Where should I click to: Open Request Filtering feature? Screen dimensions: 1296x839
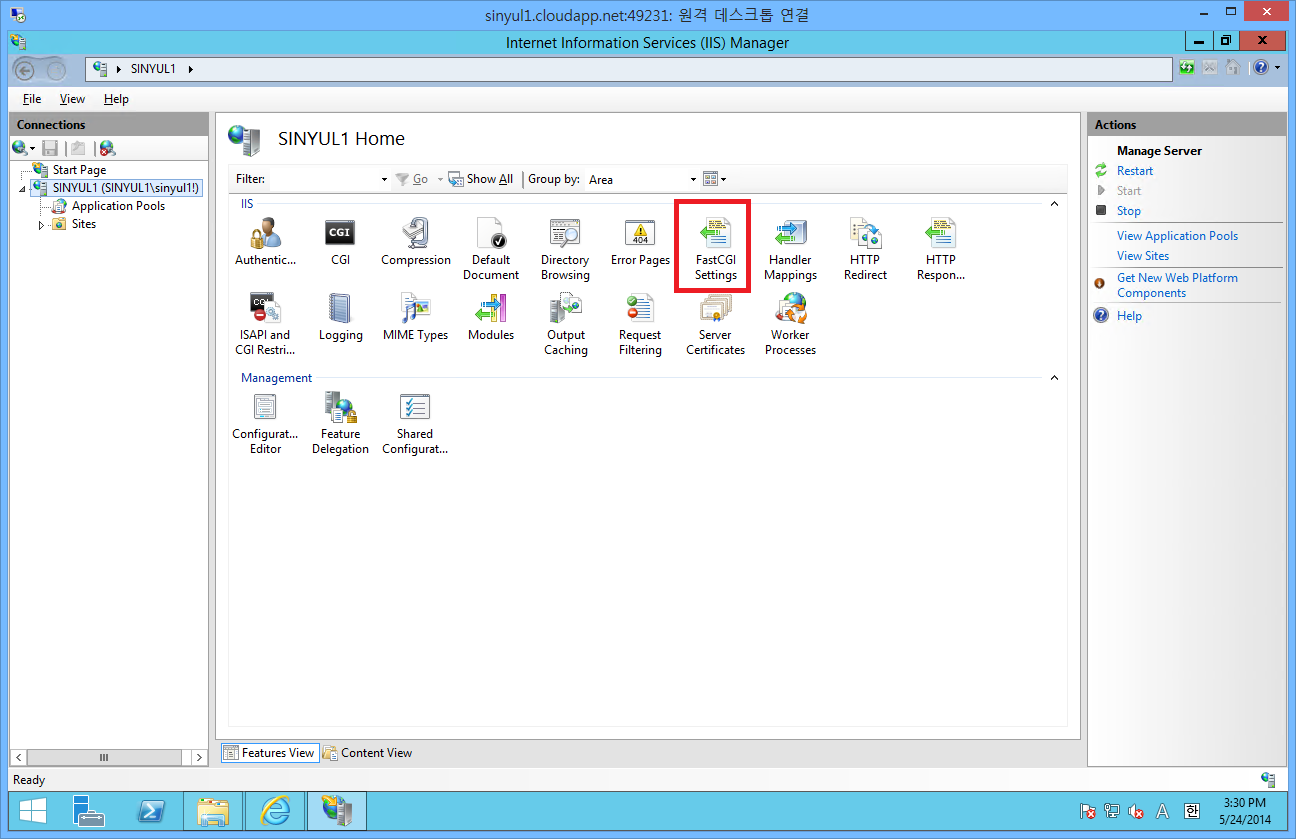click(640, 325)
